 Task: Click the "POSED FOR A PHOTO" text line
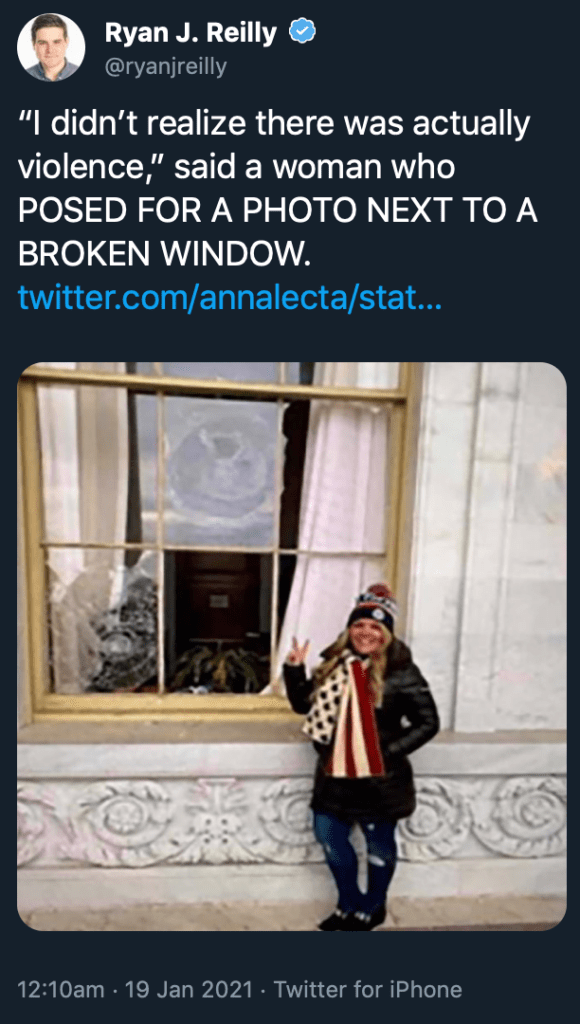[278, 211]
